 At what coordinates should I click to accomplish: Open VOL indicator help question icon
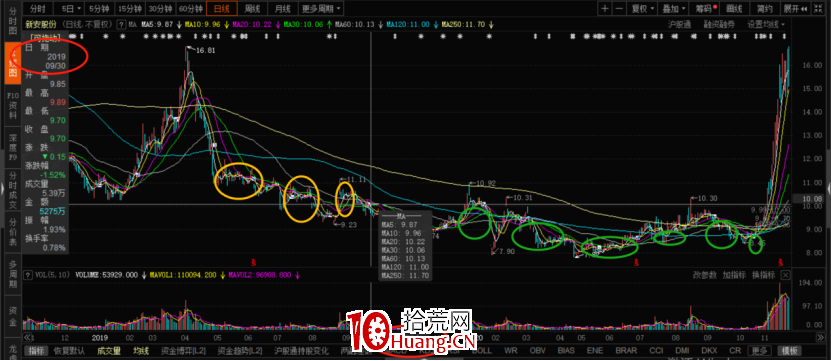click(x=28, y=275)
